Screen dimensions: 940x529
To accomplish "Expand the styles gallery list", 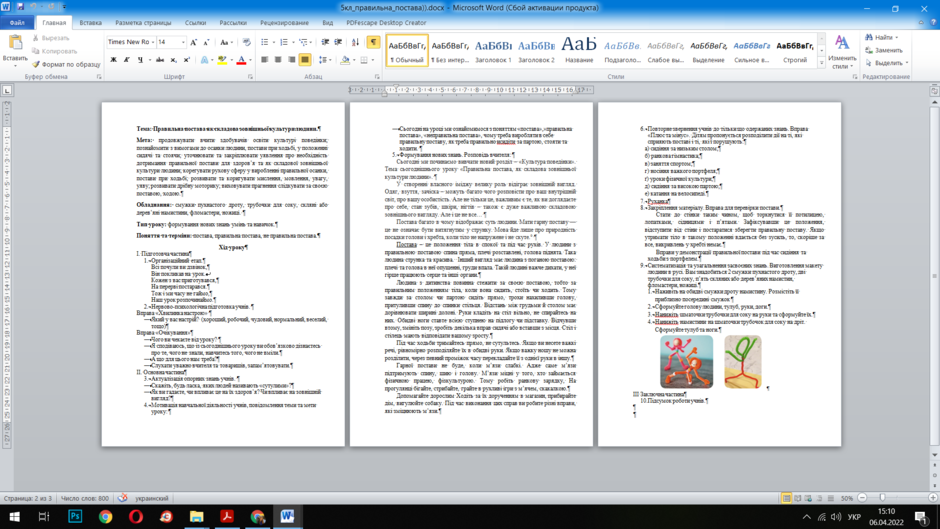I will (x=821, y=62).
